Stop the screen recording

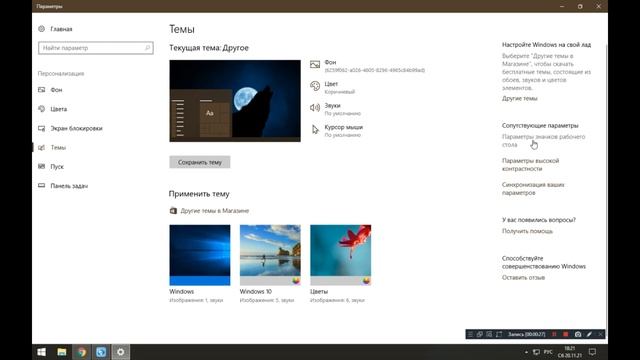pyautogui.click(x=566, y=334)
